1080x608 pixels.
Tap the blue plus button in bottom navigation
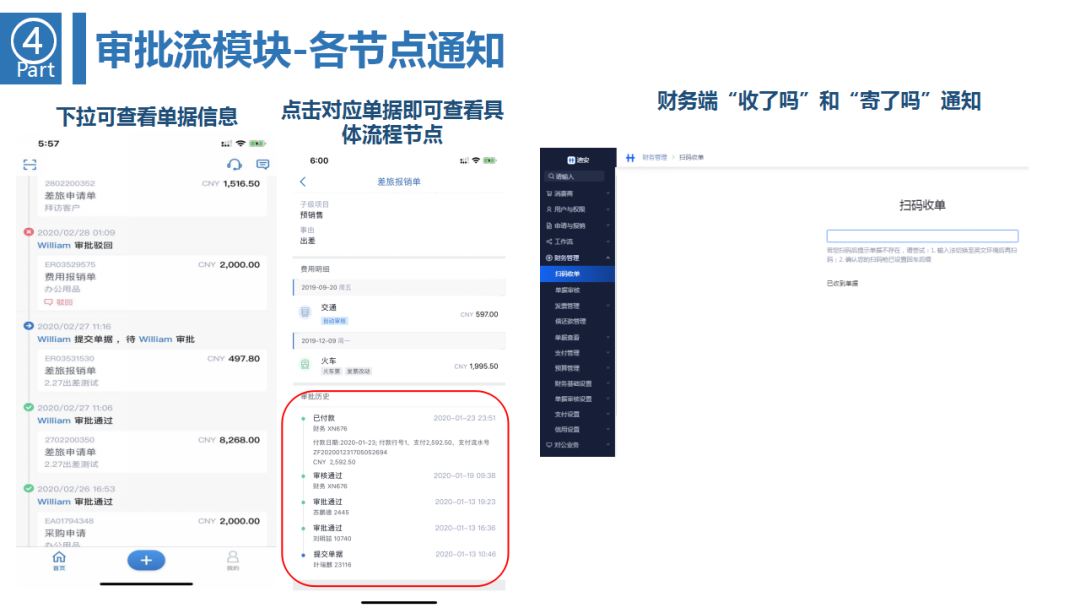[x=147, y=560]
